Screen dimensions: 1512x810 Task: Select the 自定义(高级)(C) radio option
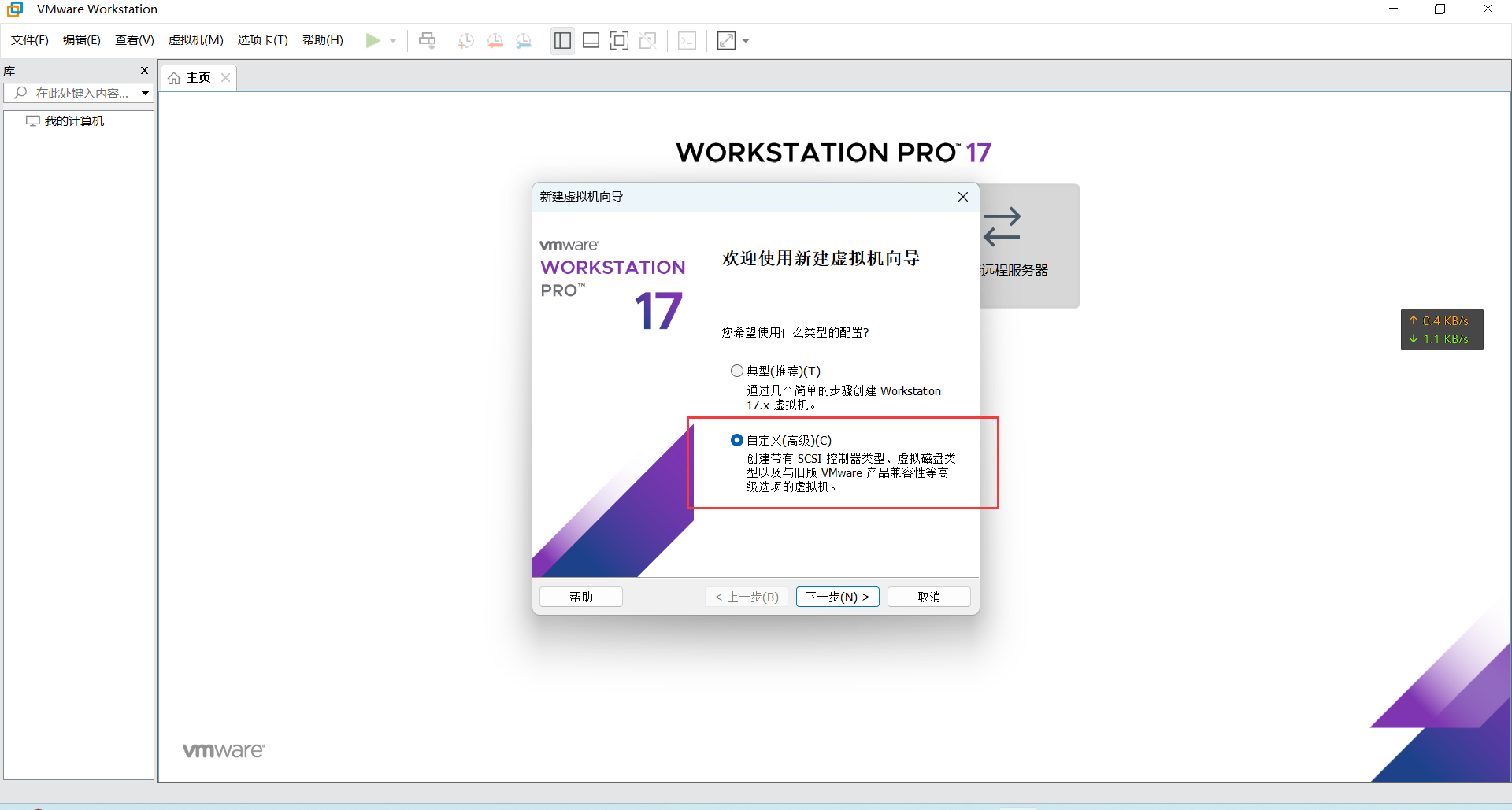click(x=737, y=440)
